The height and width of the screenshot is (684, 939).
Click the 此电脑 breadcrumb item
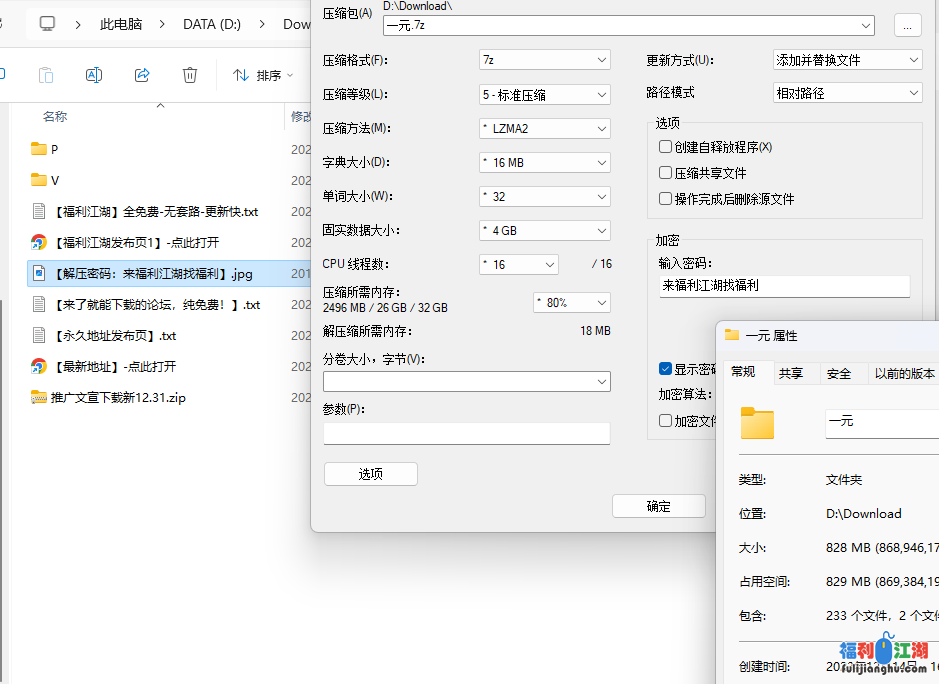pyautogui.click(x=120, y=23)
